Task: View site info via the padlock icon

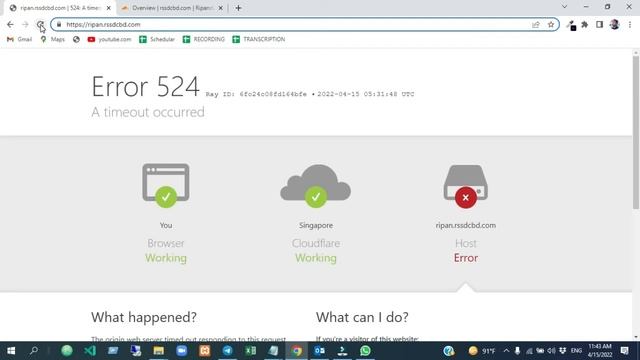Action: point(59,24)
